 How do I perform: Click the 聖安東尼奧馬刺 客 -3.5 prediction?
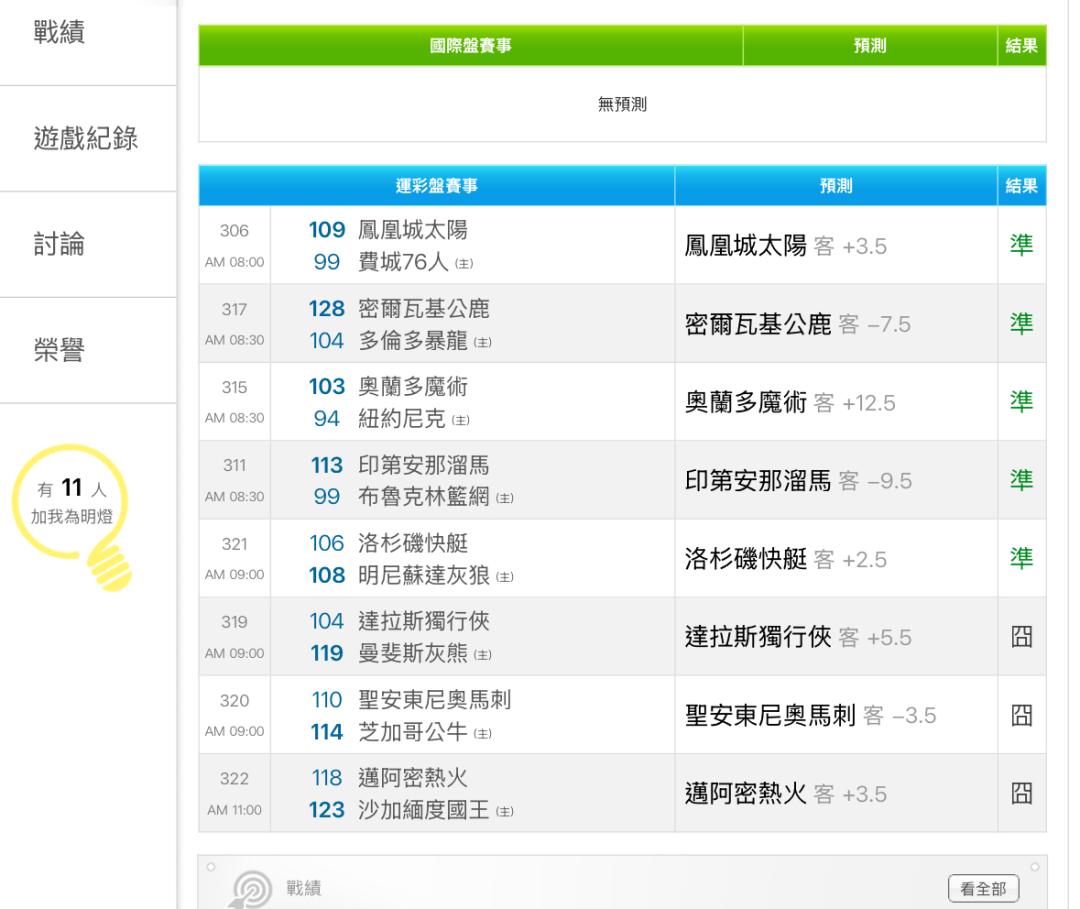811,715
